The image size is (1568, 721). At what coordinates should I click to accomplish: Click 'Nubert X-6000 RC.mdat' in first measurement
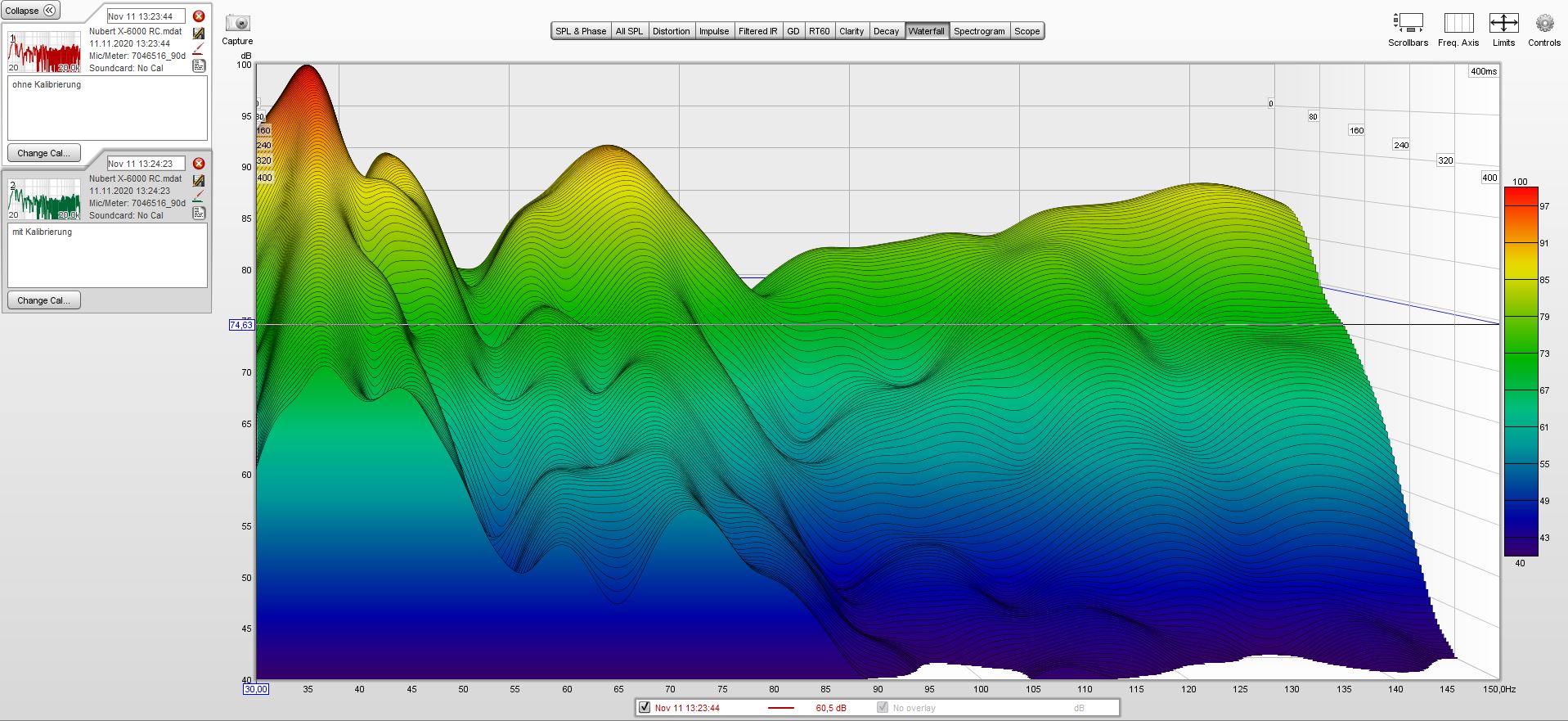[x=136, y=31]
